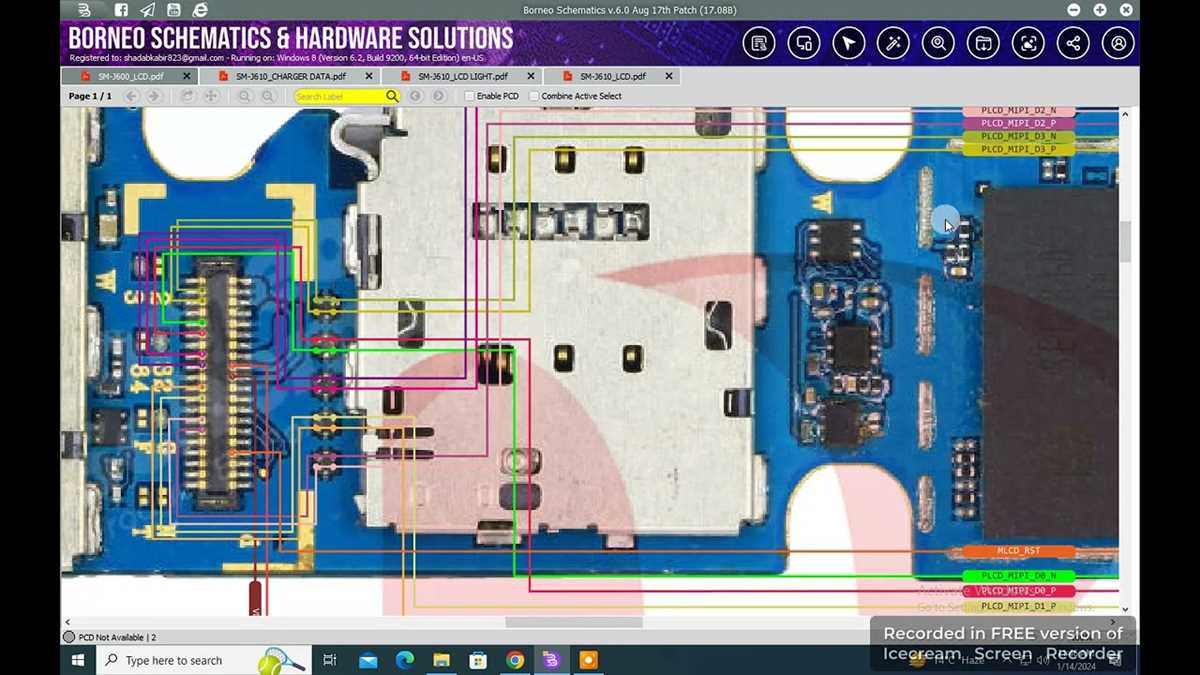Open the Telegram paper-plane icon
Viewport: 1200px width, 675px height.
(147, 10)
